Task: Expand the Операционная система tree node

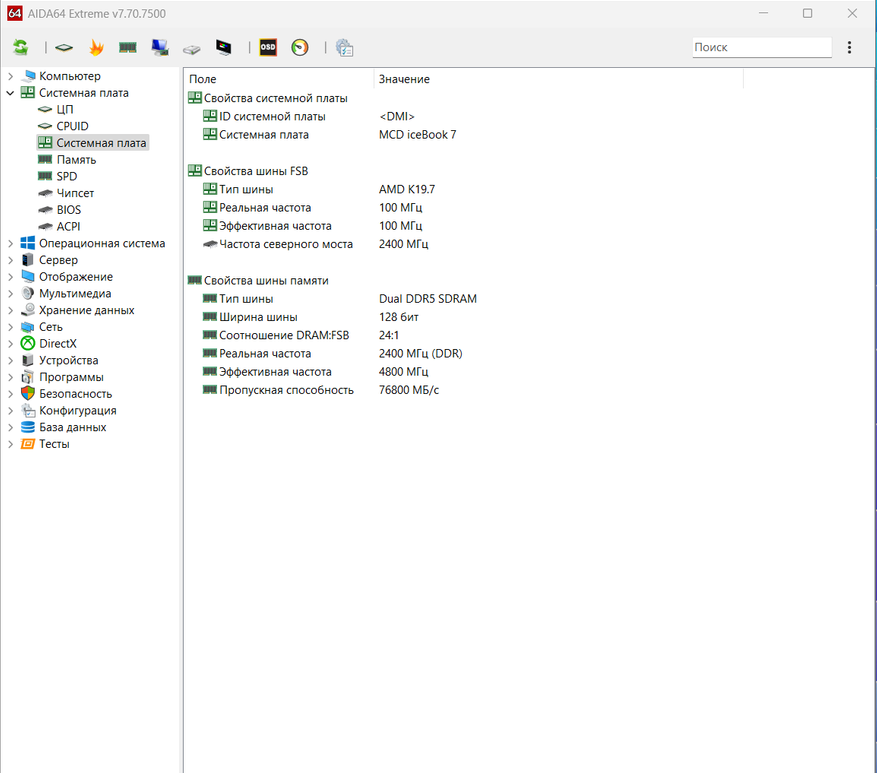Action: 10,243
